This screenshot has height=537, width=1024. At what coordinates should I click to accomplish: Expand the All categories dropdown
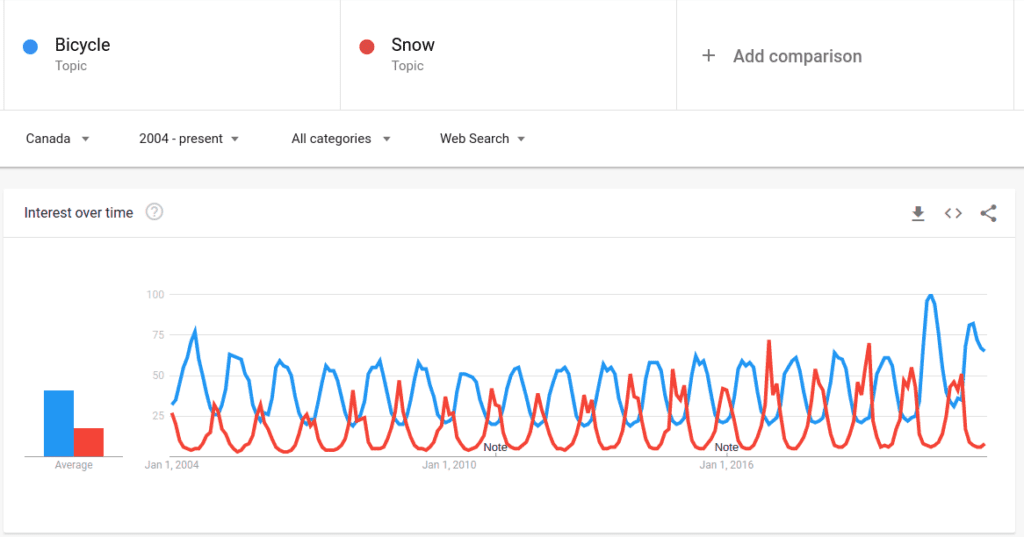pyautogui.click(x=340, y=139)
